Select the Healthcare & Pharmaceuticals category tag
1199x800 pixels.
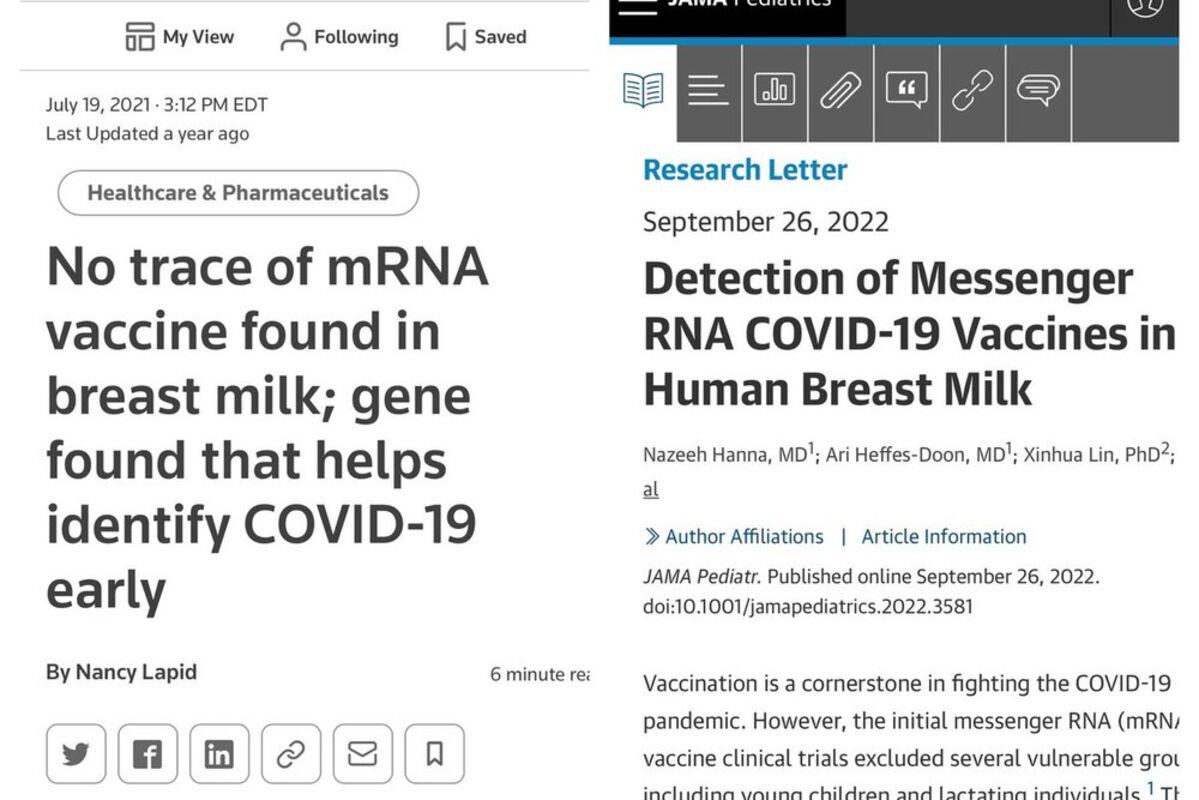click(238, 193)
